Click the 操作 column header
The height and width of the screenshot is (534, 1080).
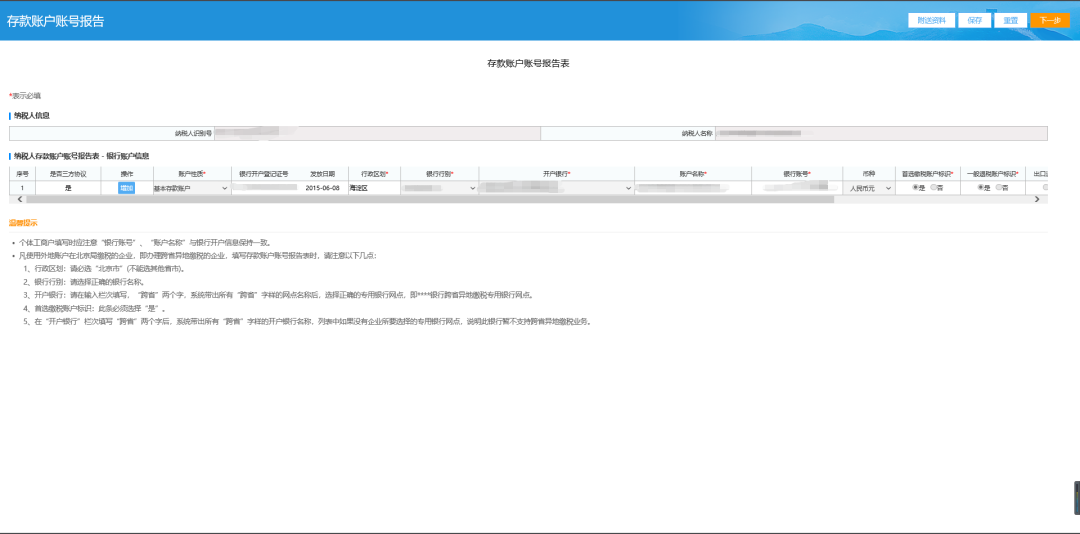click(x=127, y=174)
